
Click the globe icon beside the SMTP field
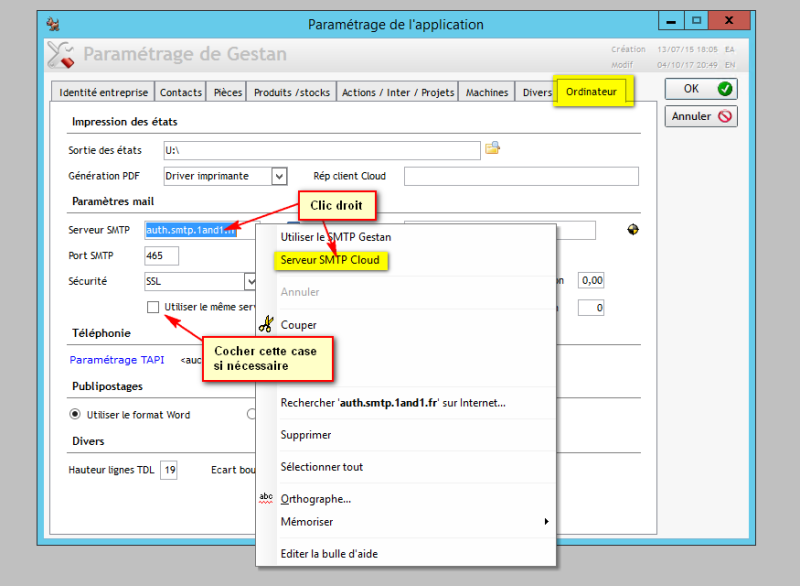pos(633,229)
